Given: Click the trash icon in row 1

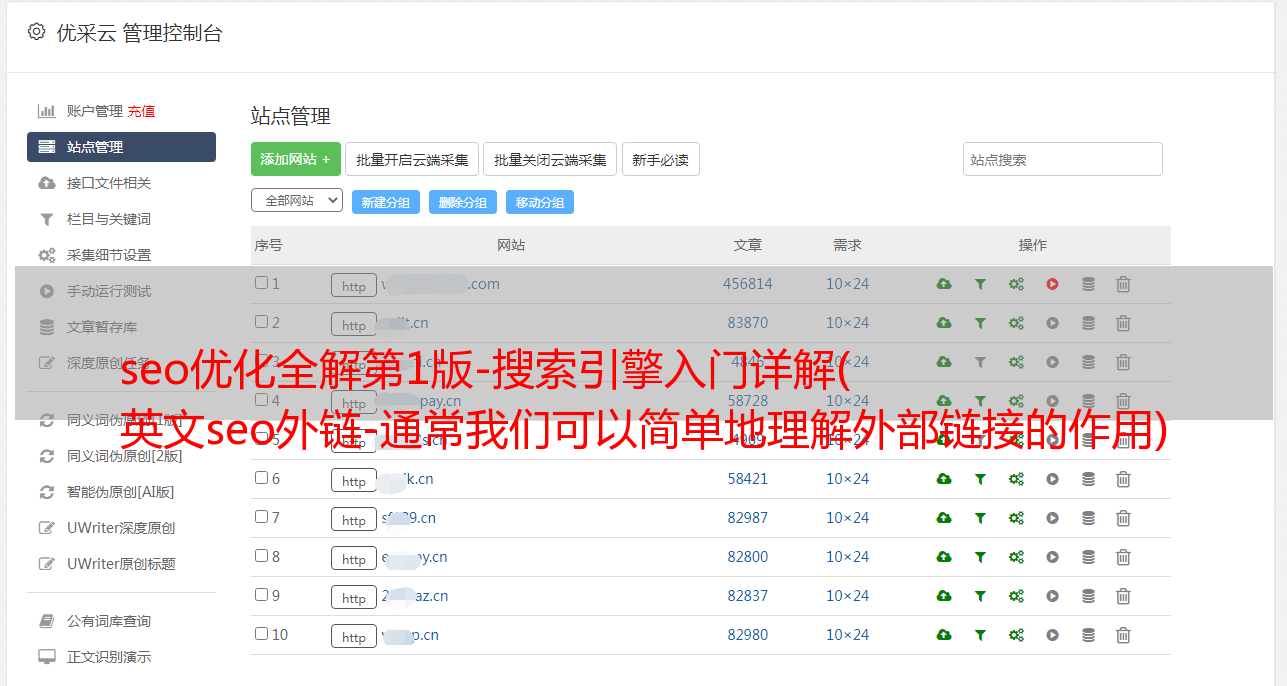Looking at the screenshot, I should 1123,284.
